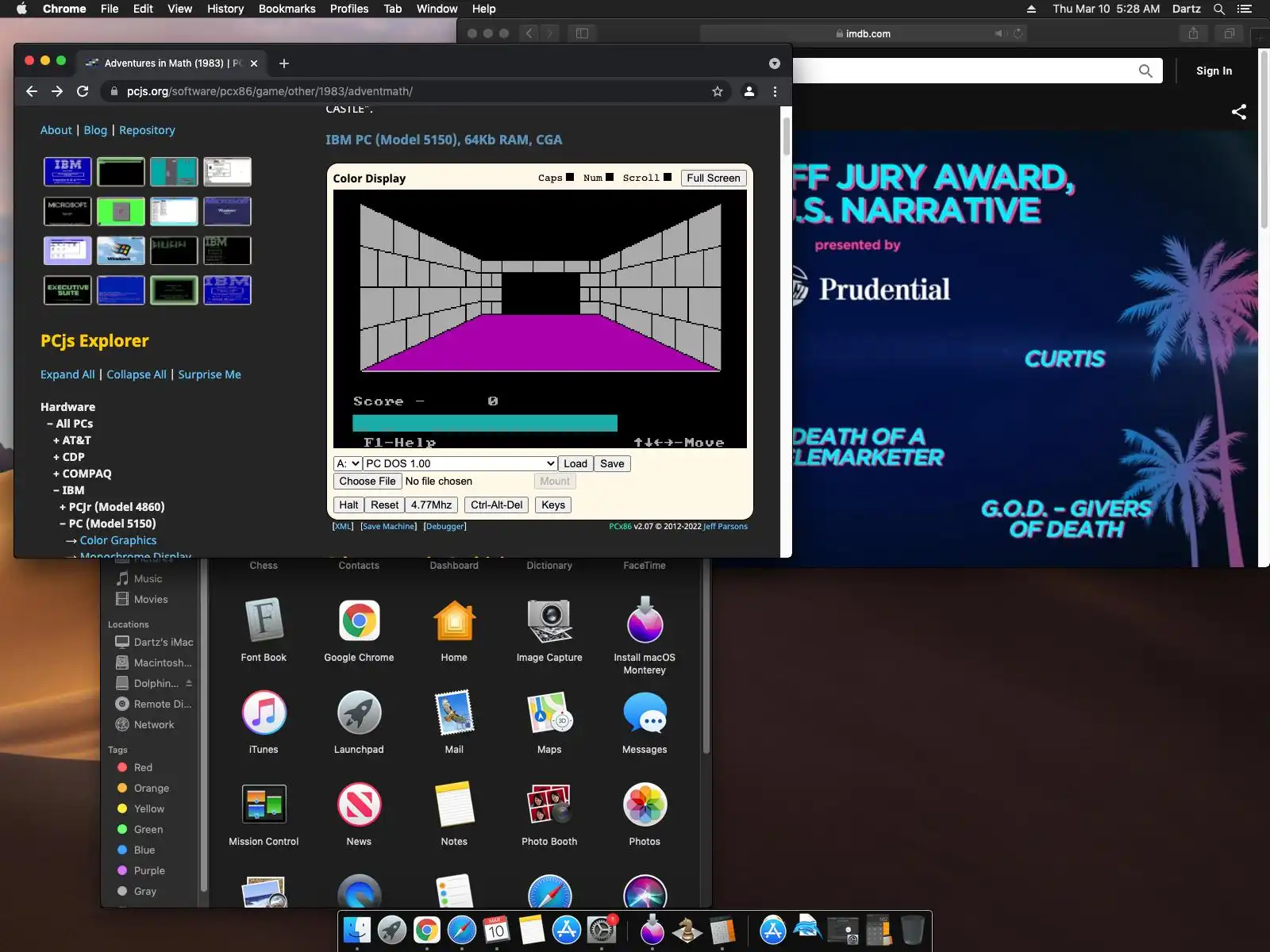Screen dimensions: 1270x952
Task: Open the History menu
Action: pyautogui.click(x=225, y=9)
